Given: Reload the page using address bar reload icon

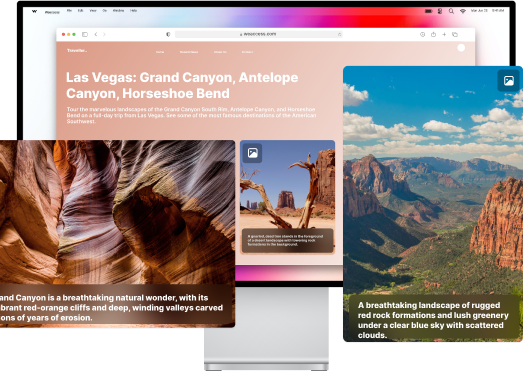Looking at the screenshot, I should point(339,34).
